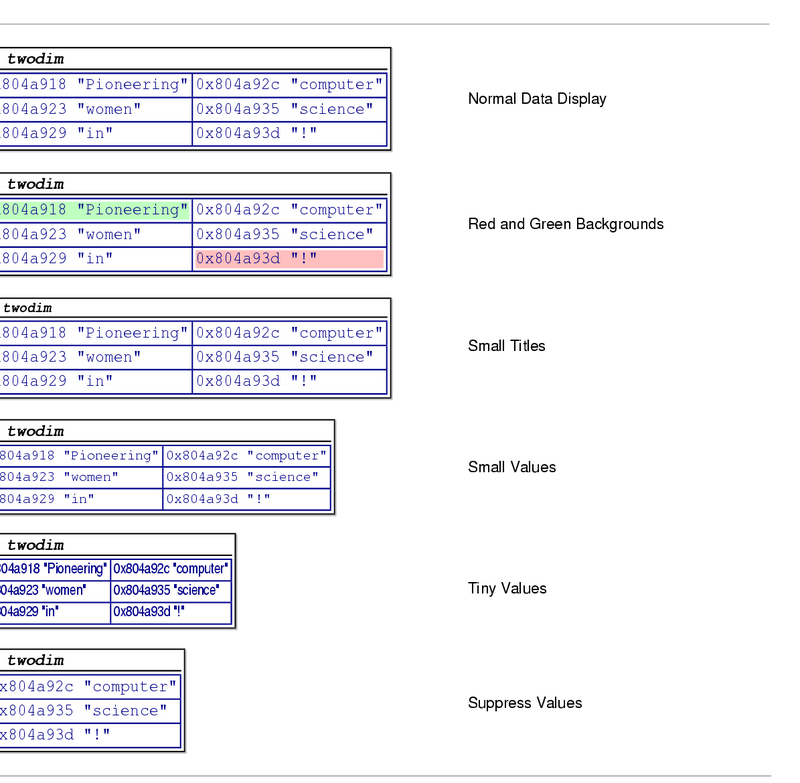The height and width of the screenshot is (783, 800).
Task: Select the "Small Values" caption text
Action: (512, 467)
